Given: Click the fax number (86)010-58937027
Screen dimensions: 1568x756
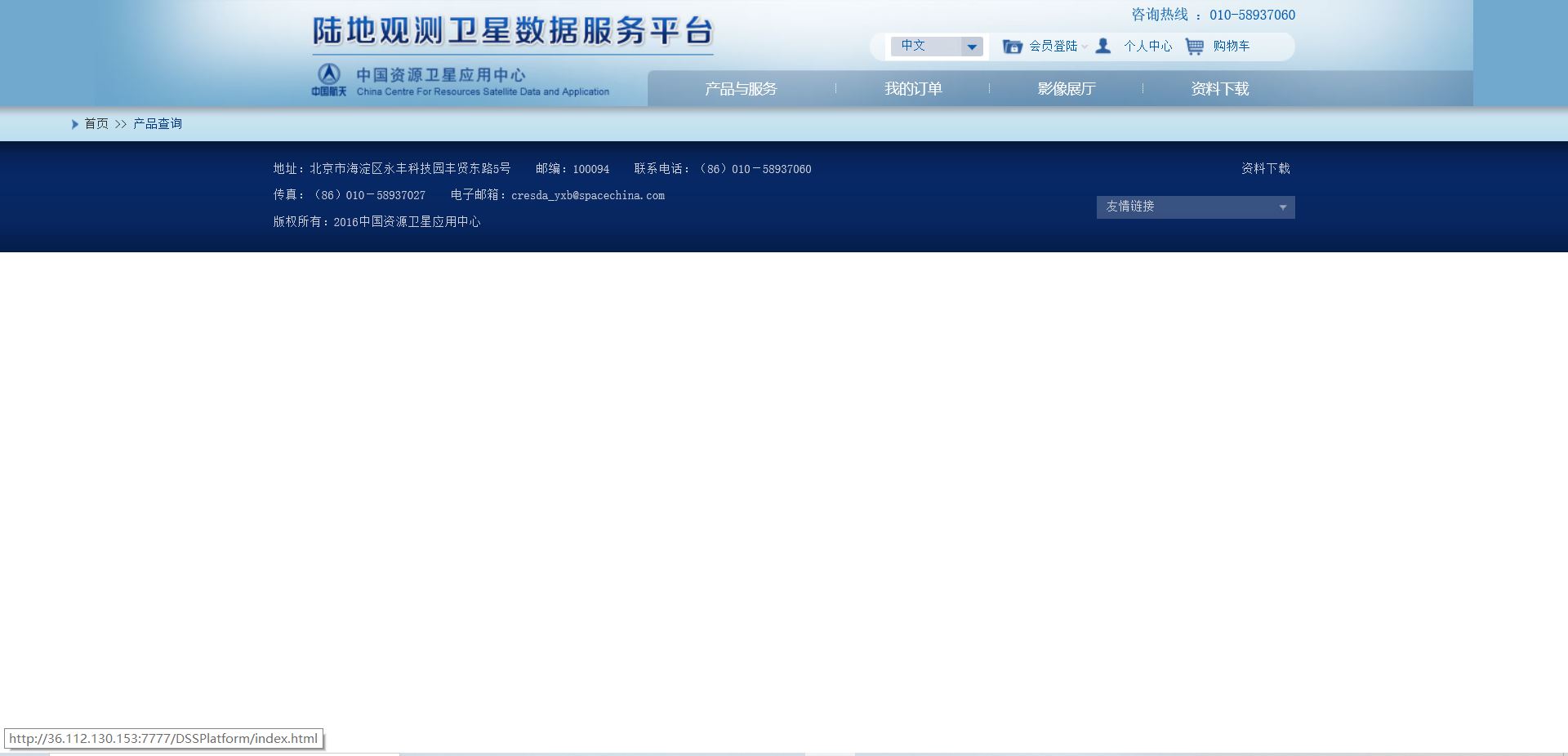Looking at the screenshot, I should pyautogui.click(x=369, y=196).
